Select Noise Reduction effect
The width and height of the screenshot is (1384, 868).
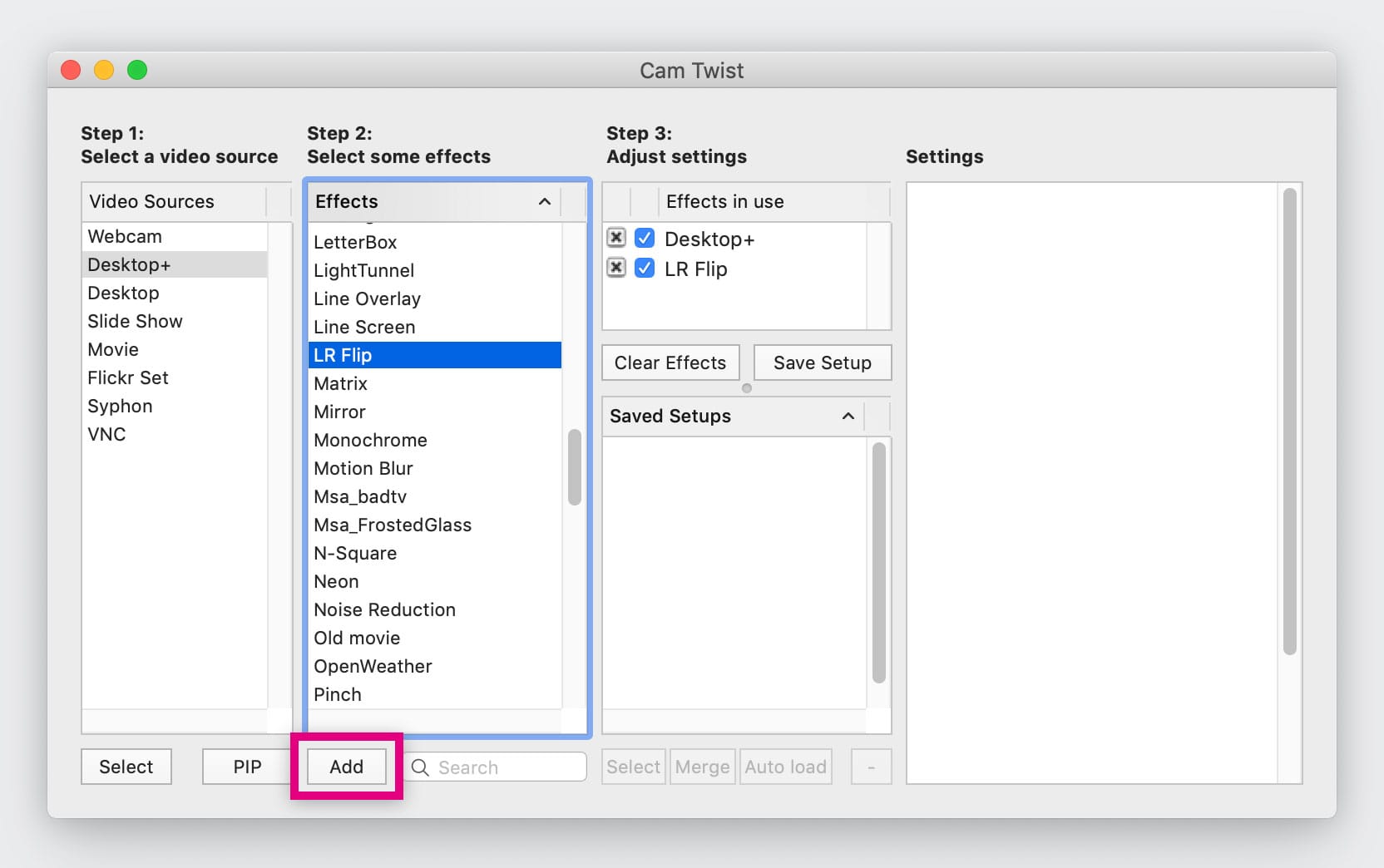click(x=435, y=609)
